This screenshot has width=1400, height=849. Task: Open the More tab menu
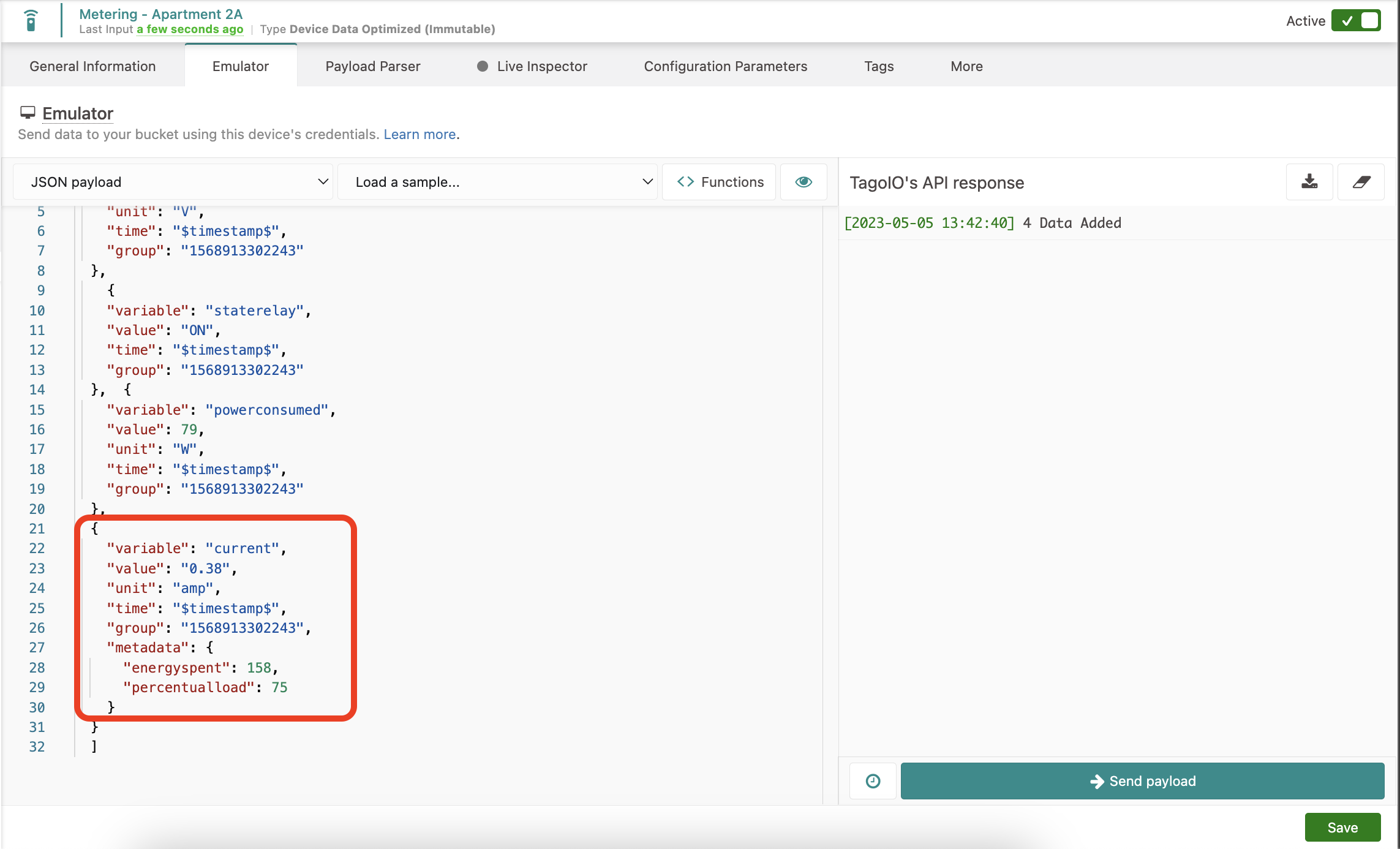[966, 66]
